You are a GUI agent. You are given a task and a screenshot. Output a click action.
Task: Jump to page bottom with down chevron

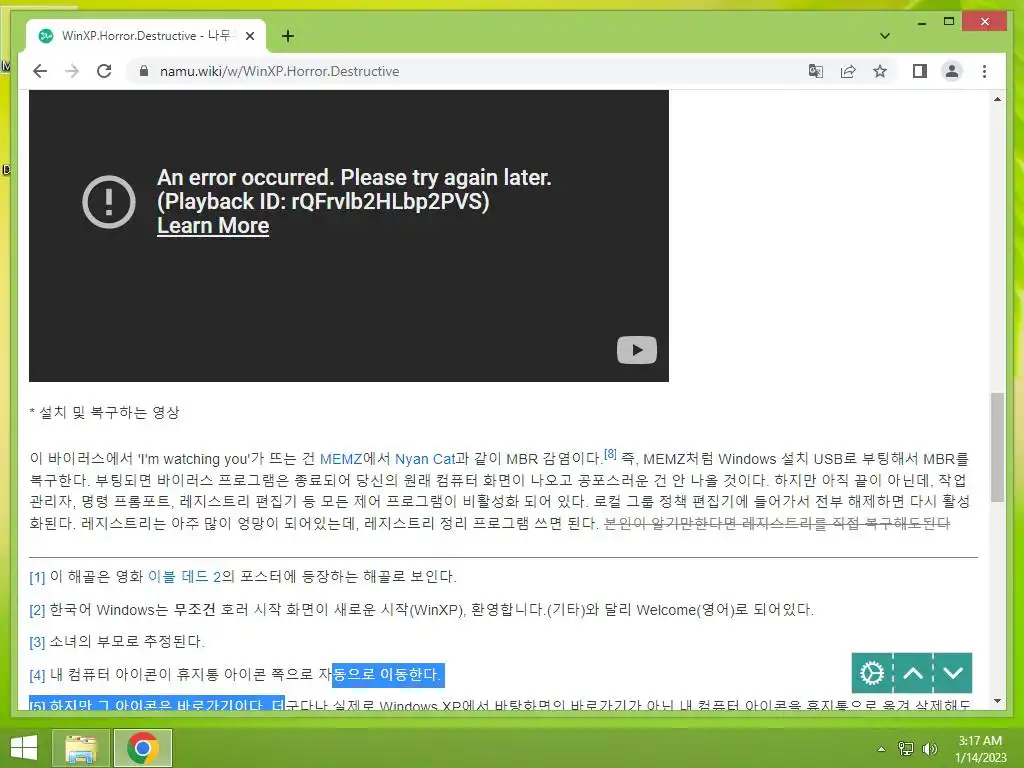[x=953, y=673]
